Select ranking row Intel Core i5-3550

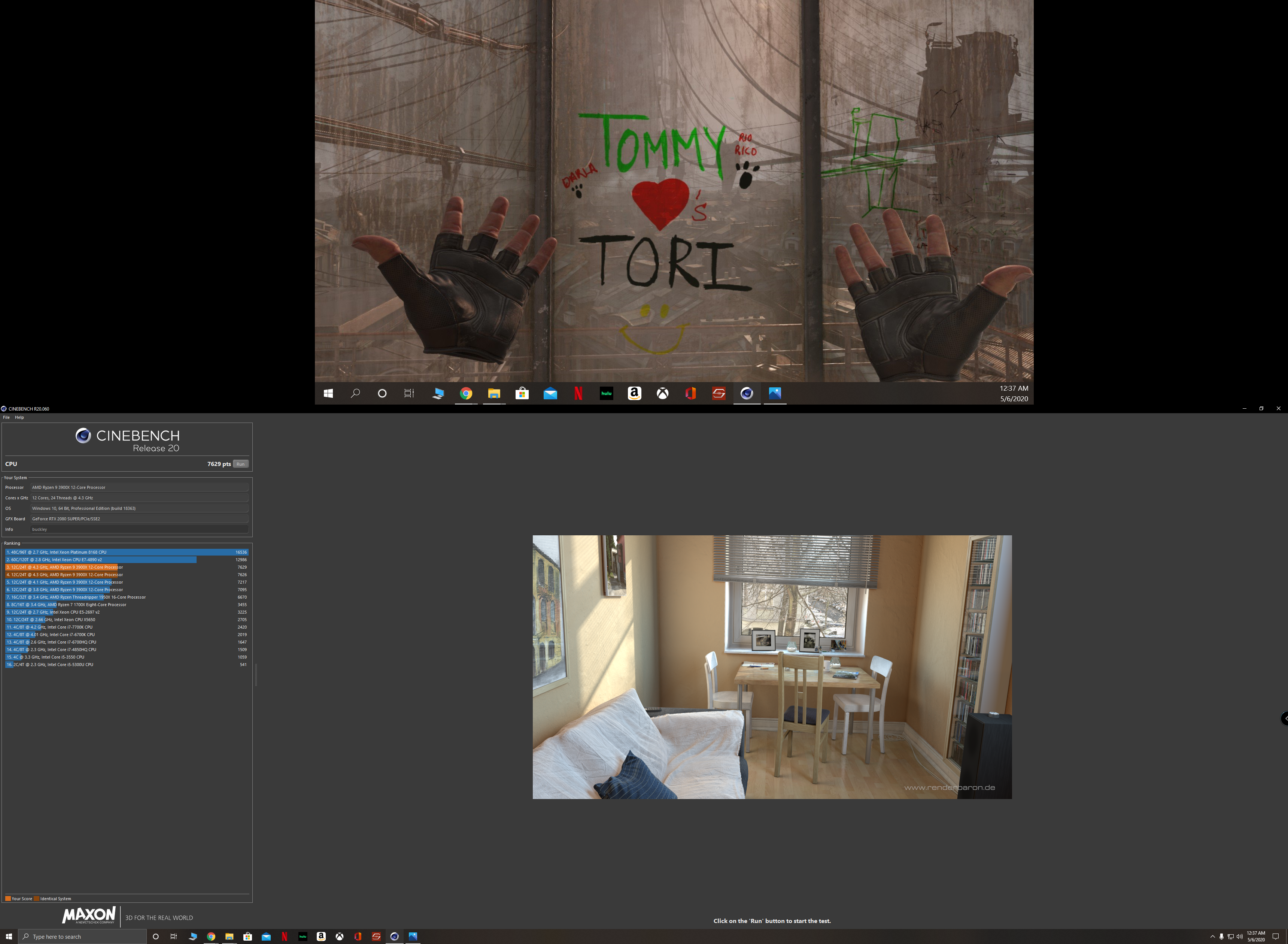pyautogui.click(x=127, y=657)
